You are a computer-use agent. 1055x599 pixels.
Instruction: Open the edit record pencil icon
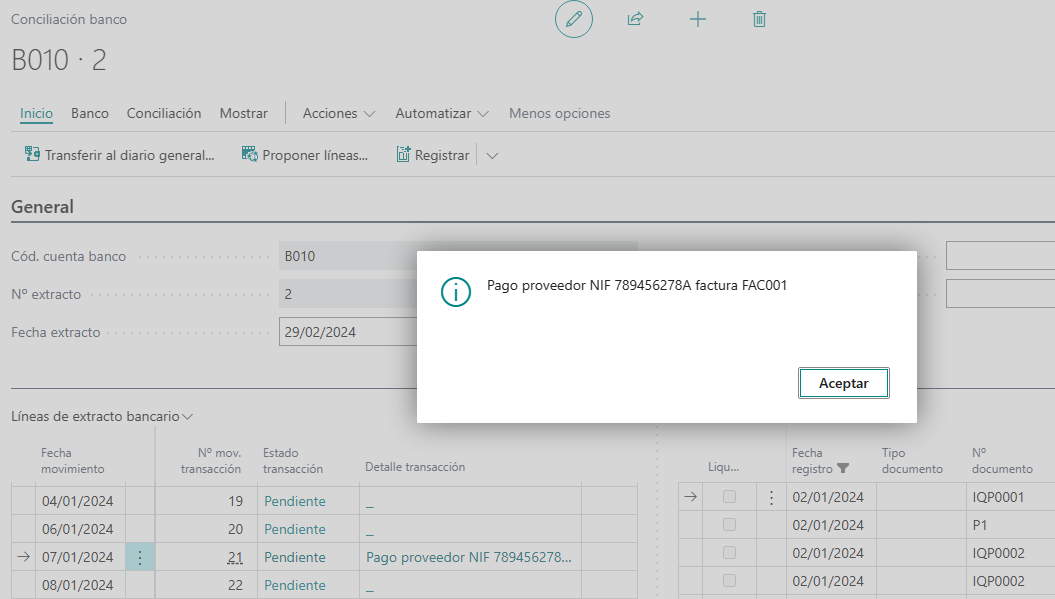click(573, 19)
